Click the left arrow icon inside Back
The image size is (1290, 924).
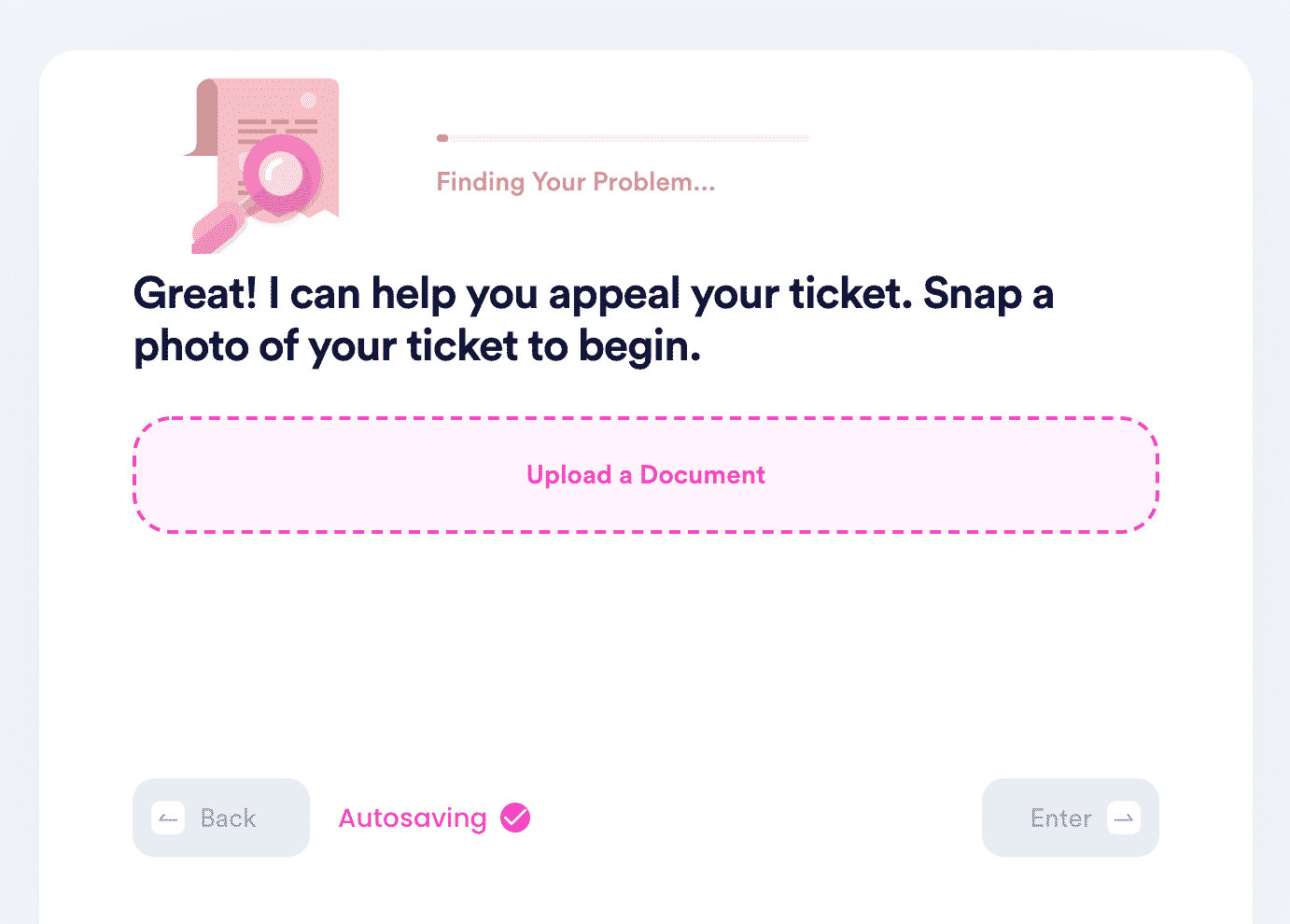[168, 819]
